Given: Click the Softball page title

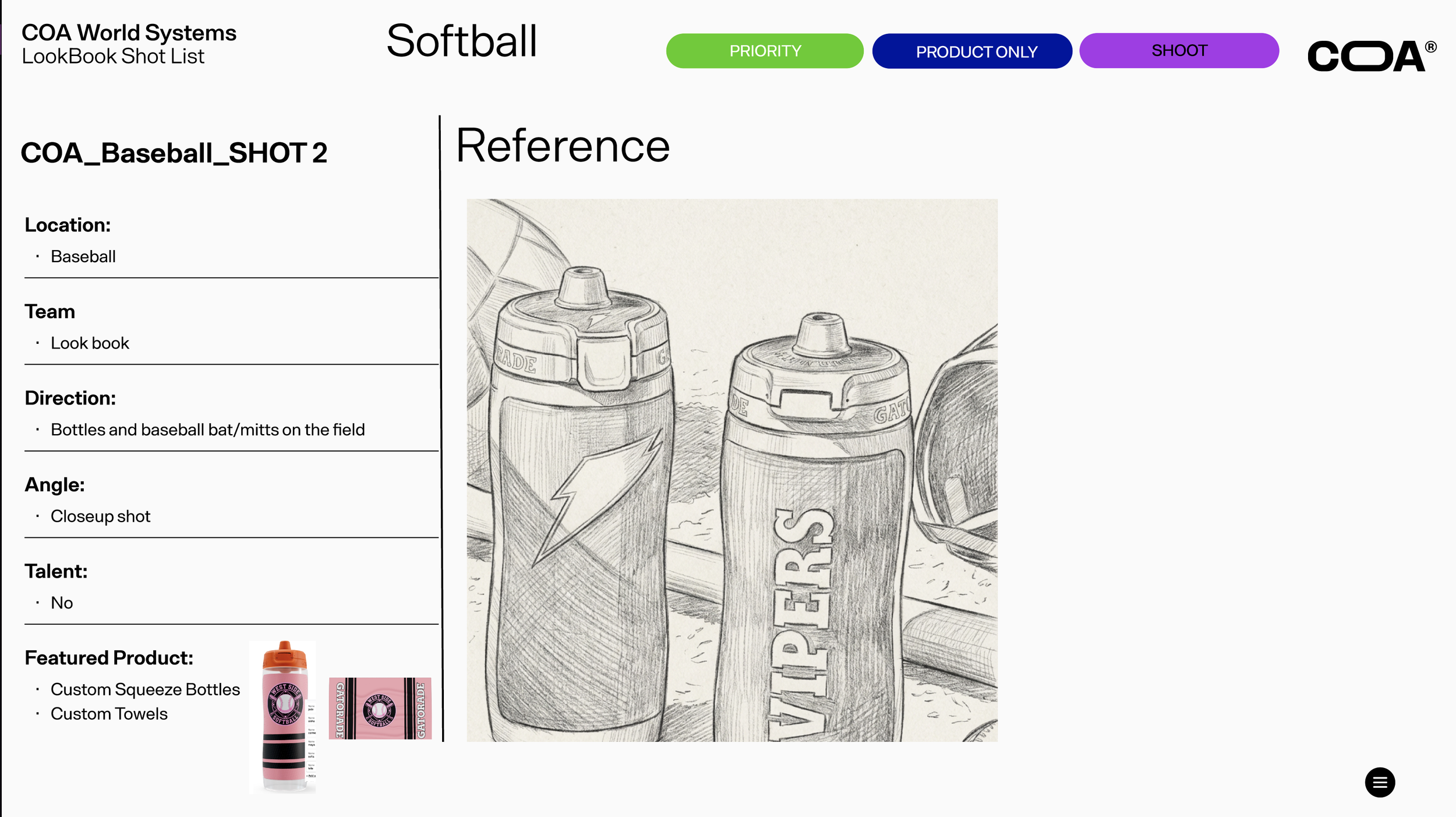Looking at the screenshot, I should [461, 41].
